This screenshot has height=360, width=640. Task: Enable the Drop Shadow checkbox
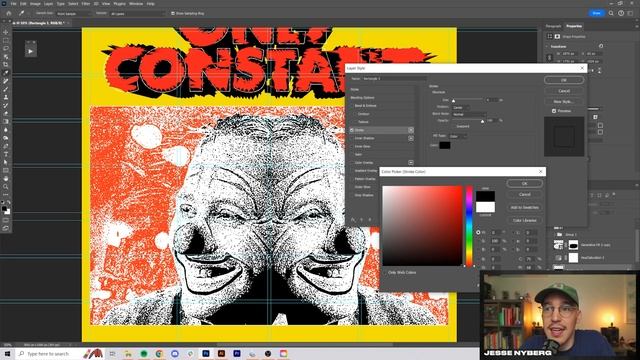(352, 196)
